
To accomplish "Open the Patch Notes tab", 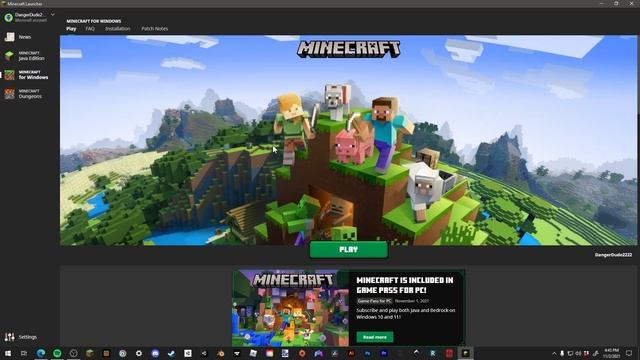I will (154, 29).
